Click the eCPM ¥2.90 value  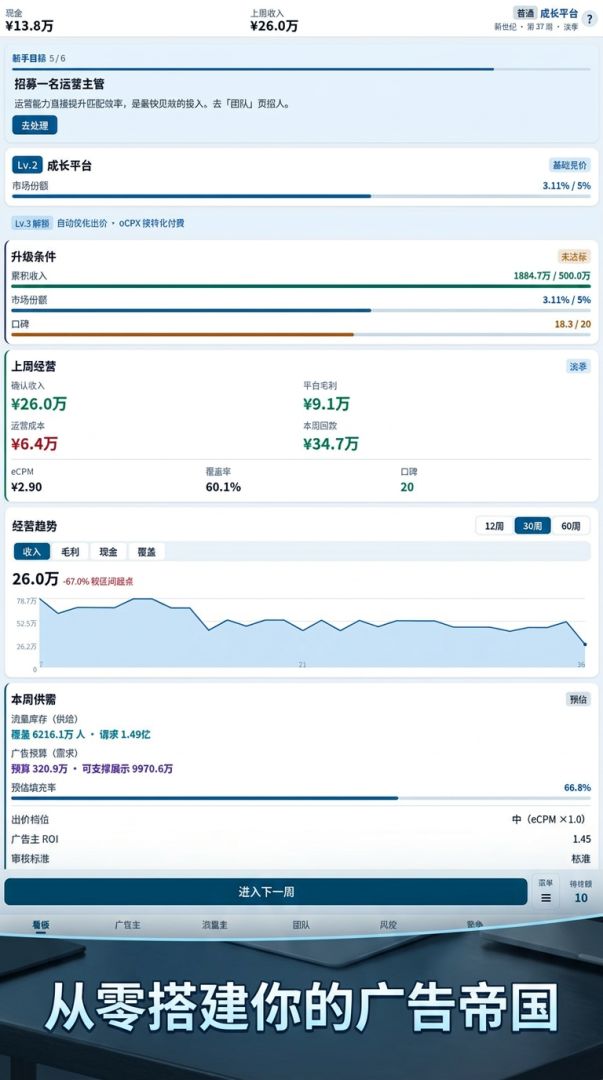(26, 487)
